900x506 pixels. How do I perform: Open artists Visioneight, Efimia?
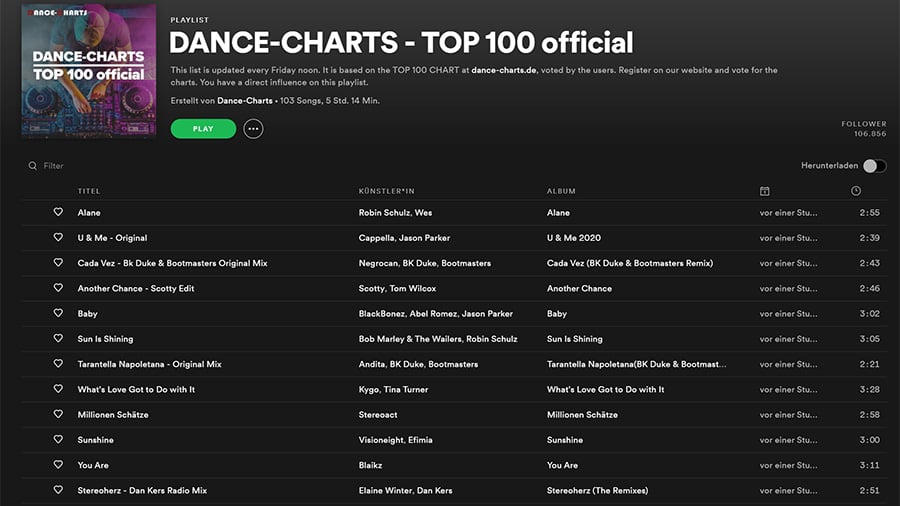(395, 439)
